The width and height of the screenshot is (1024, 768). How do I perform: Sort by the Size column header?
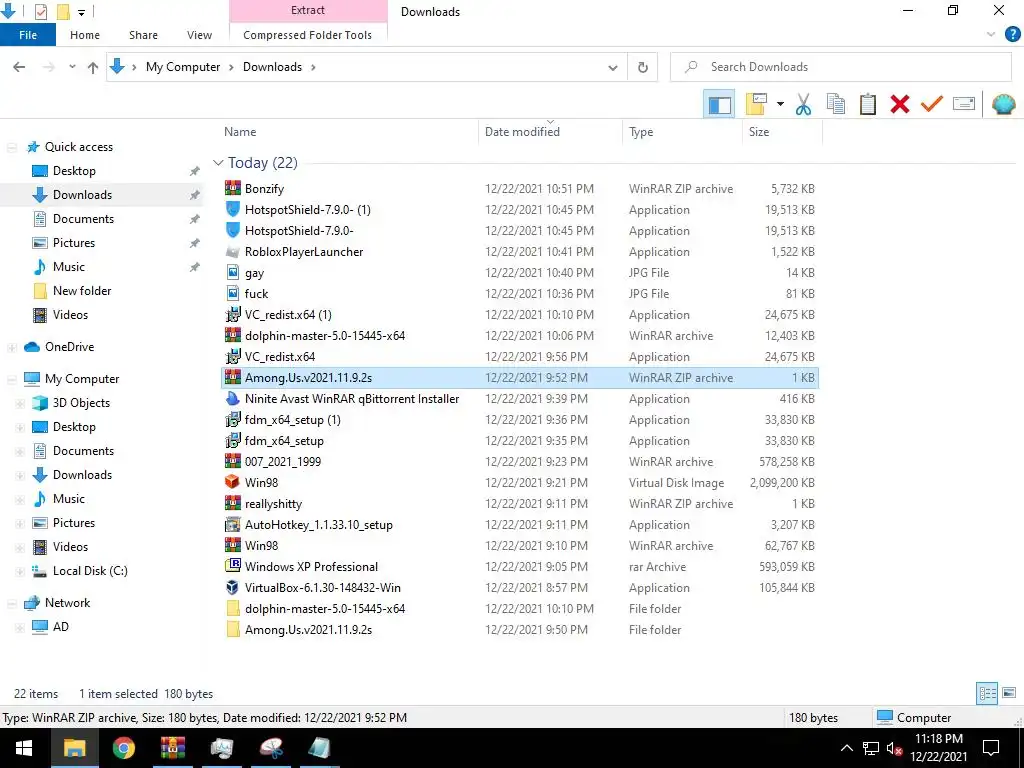(759, 132)
